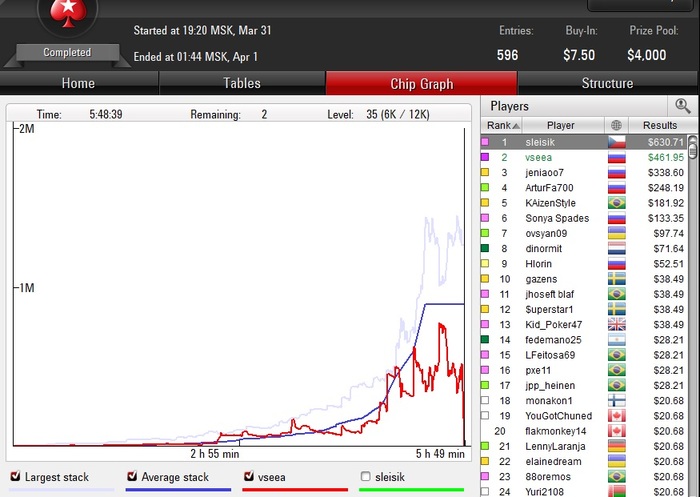Image resolution: width=700 pixels, height=497 pixels.
Task: Click the $7.50 buy-in value
Action: point(579,55)
